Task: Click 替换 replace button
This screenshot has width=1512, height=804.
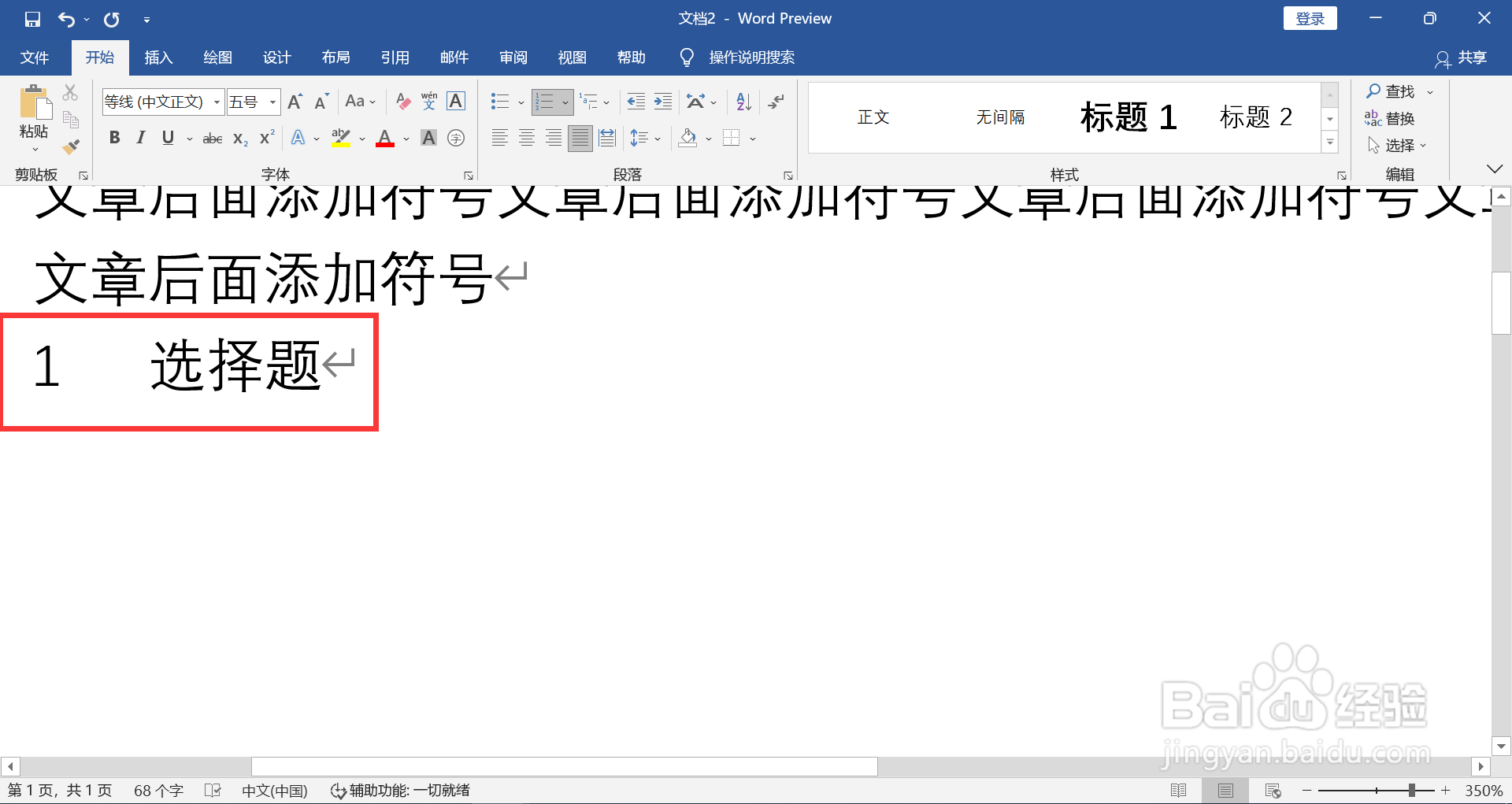Action: [1390, 118]
